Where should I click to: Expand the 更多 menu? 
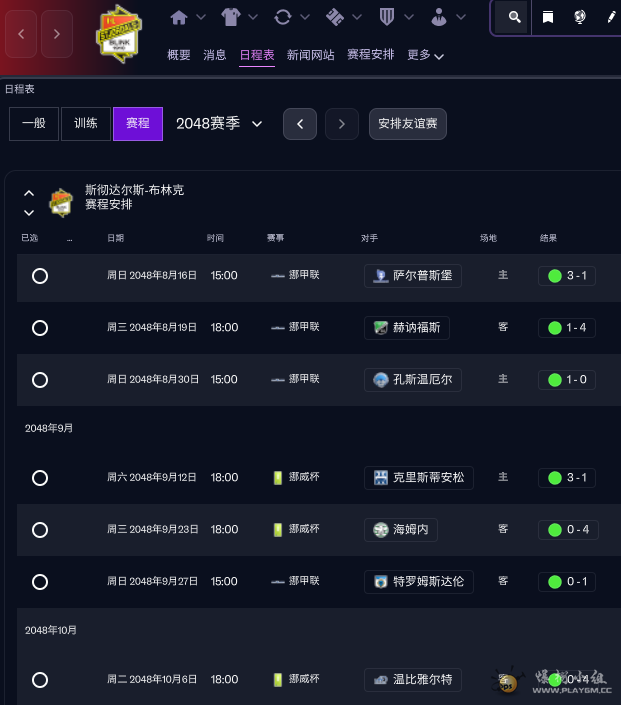(x=425, y=55)
